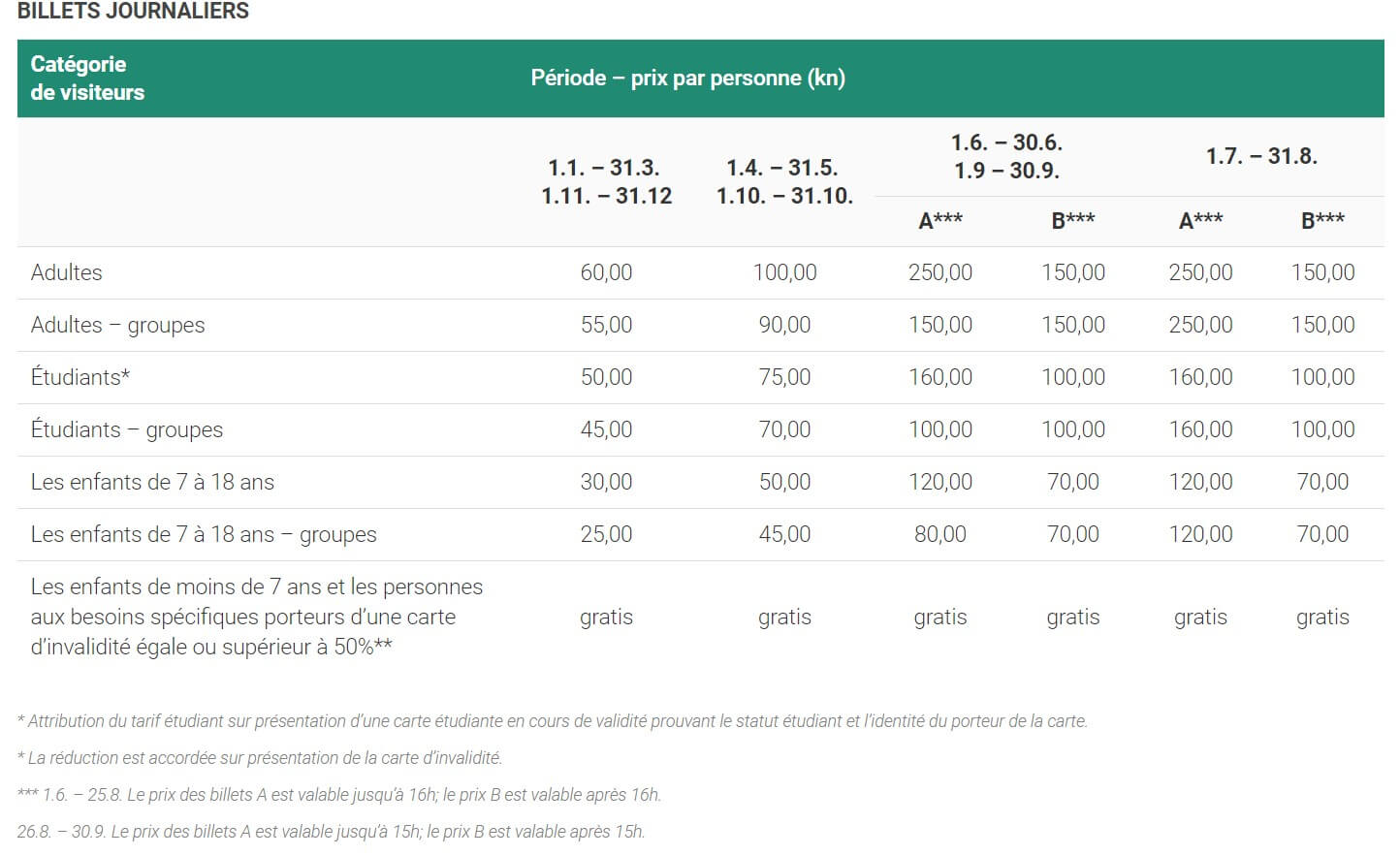Image resolution: width=1400 pixels, height=856 pixels.
Task: Select the Étudiants* row label
Action: (x=80, y=377)
